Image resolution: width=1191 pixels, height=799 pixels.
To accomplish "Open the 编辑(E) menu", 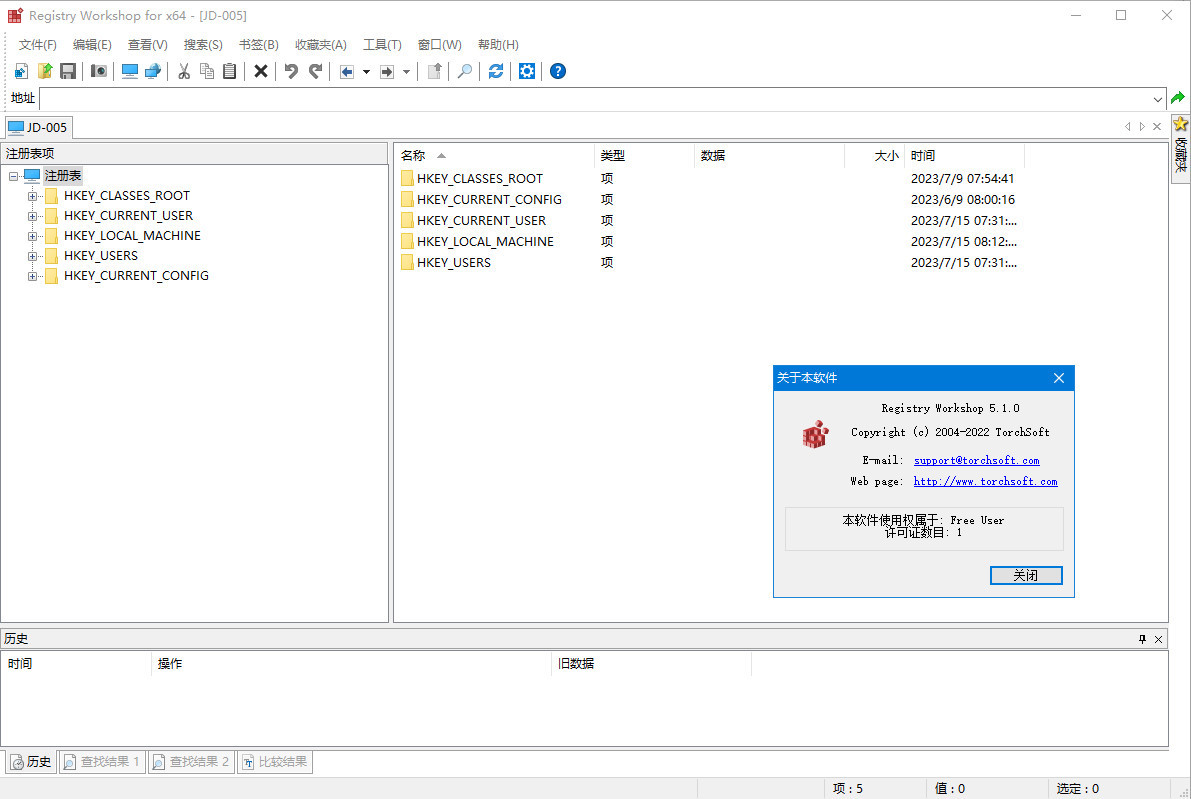I will 92,45.
